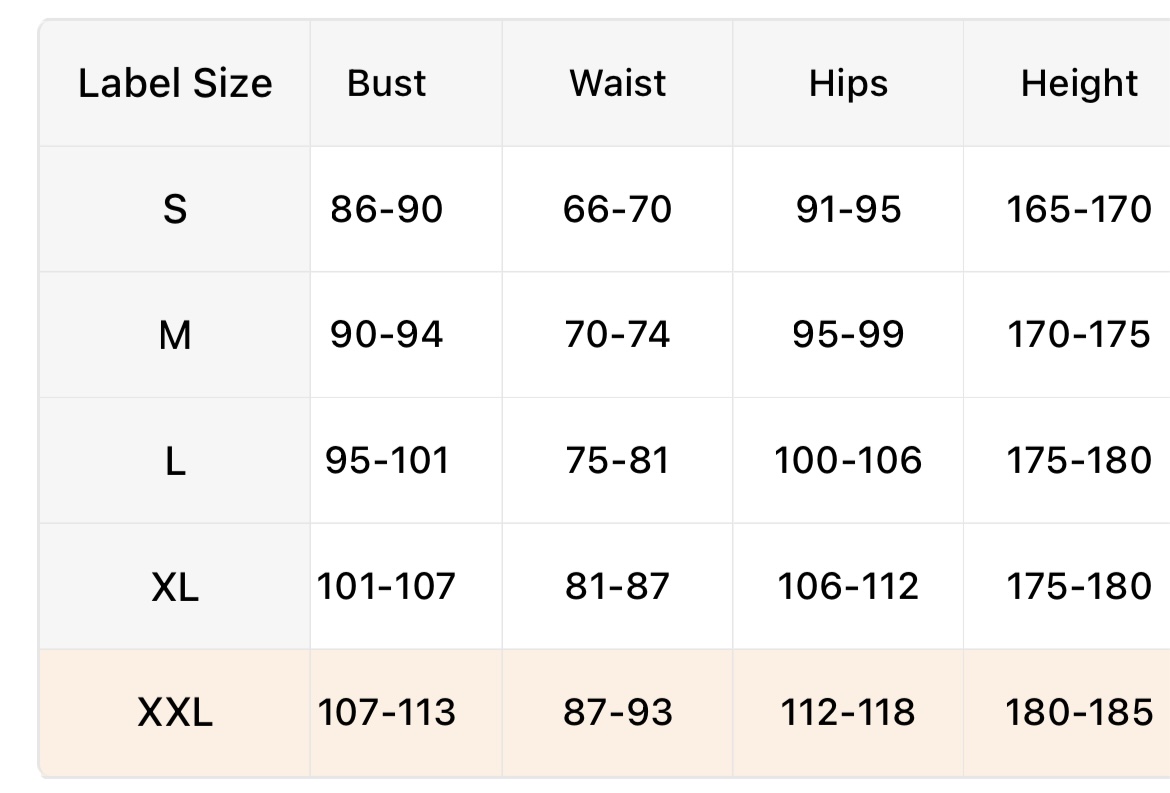
Task: Click the Waist column header
Action: 618,83
